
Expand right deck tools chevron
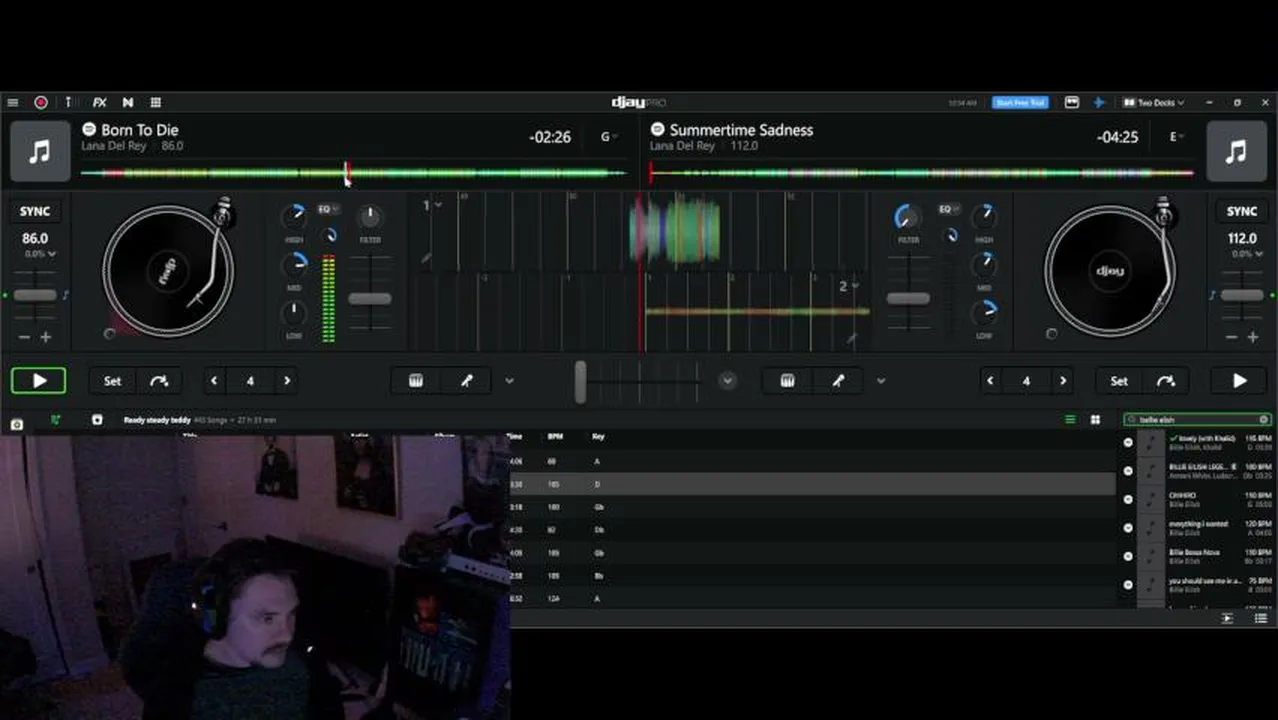pos(880,381)
